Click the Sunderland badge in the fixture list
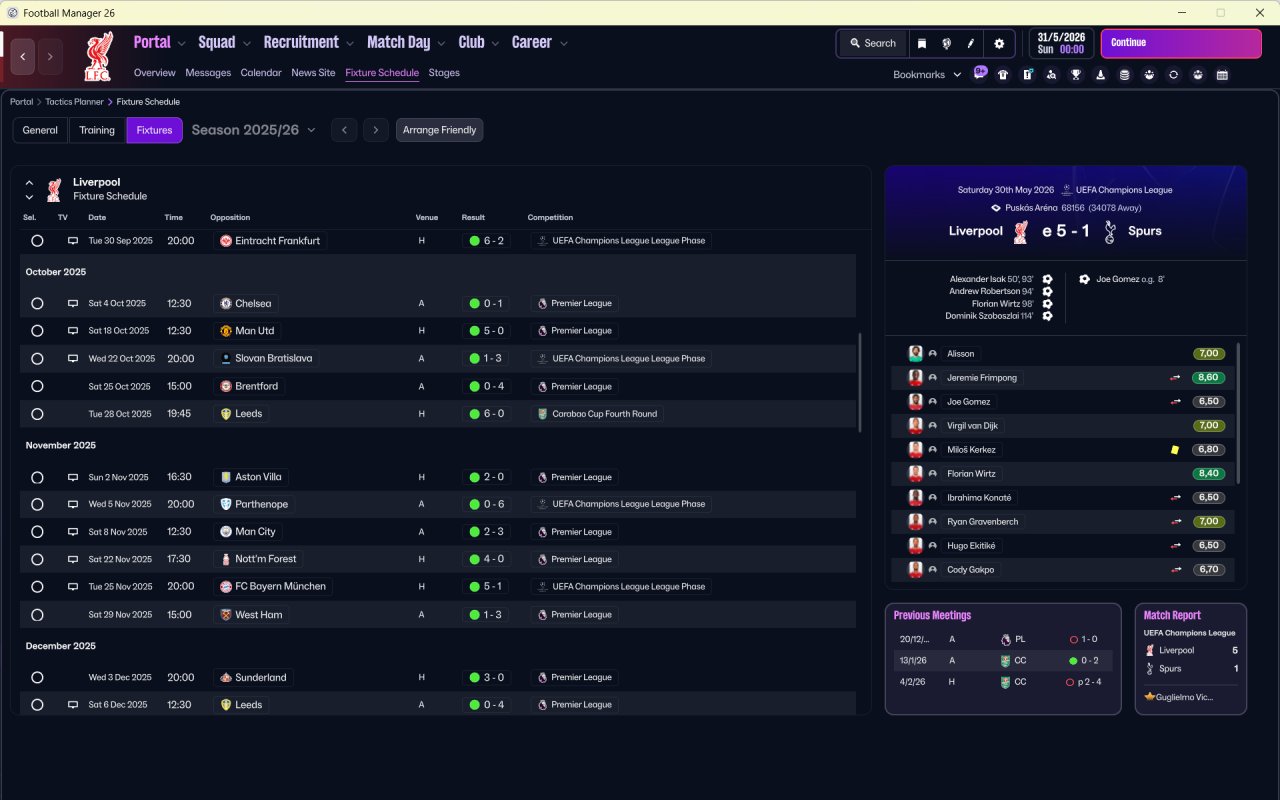Screen dimensions: 1280x800 [226, 678]
